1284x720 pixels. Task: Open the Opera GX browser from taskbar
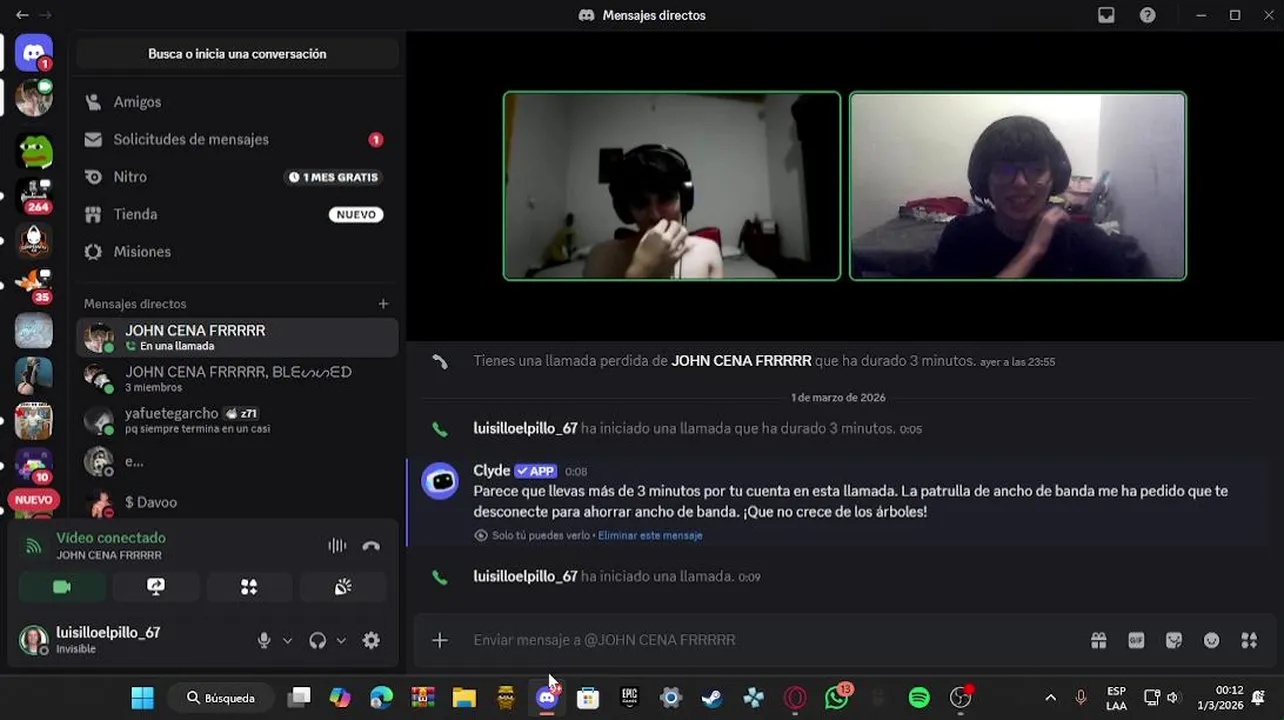795,698
